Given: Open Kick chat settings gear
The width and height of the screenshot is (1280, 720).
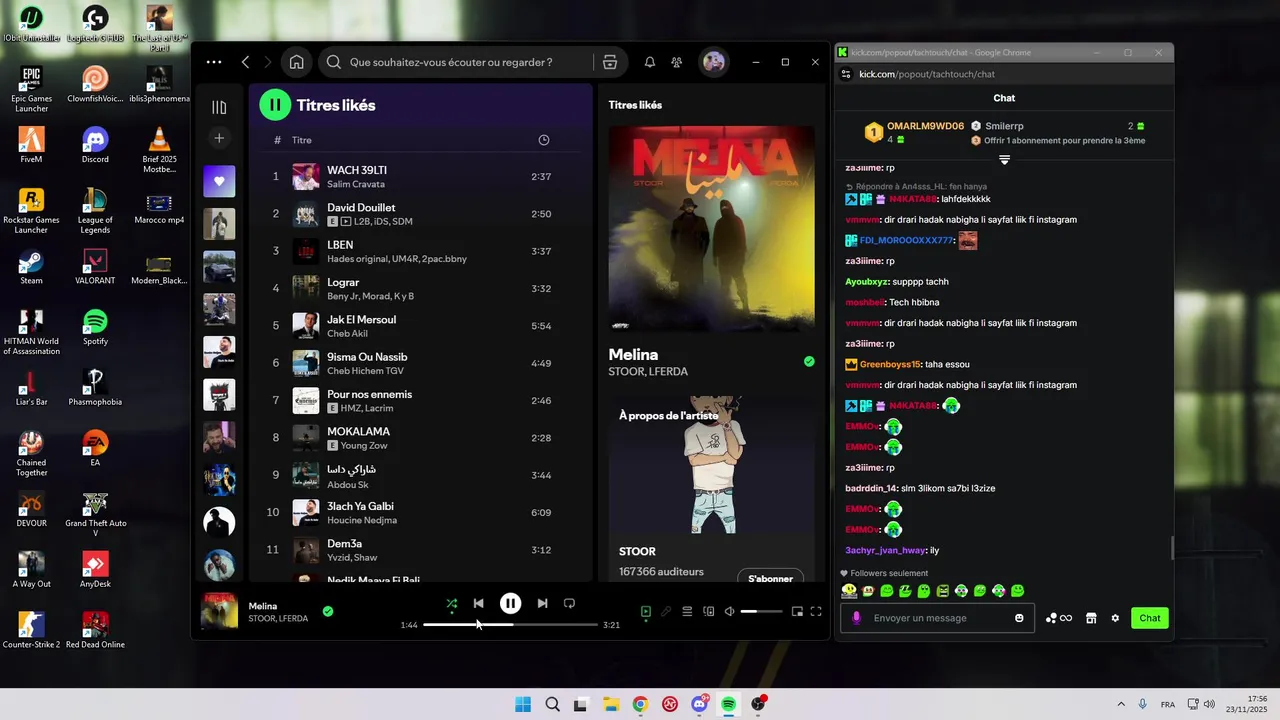Looking at the screenshot, I should [x=1115, y=618].
